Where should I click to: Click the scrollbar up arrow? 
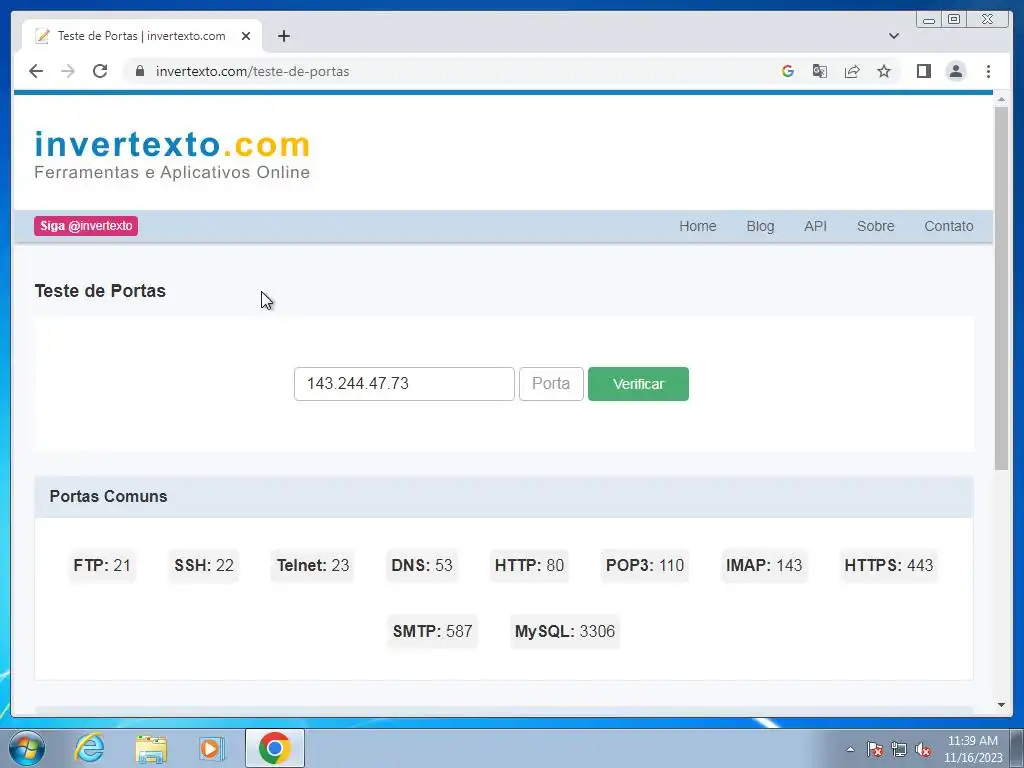pos(1001,99)
